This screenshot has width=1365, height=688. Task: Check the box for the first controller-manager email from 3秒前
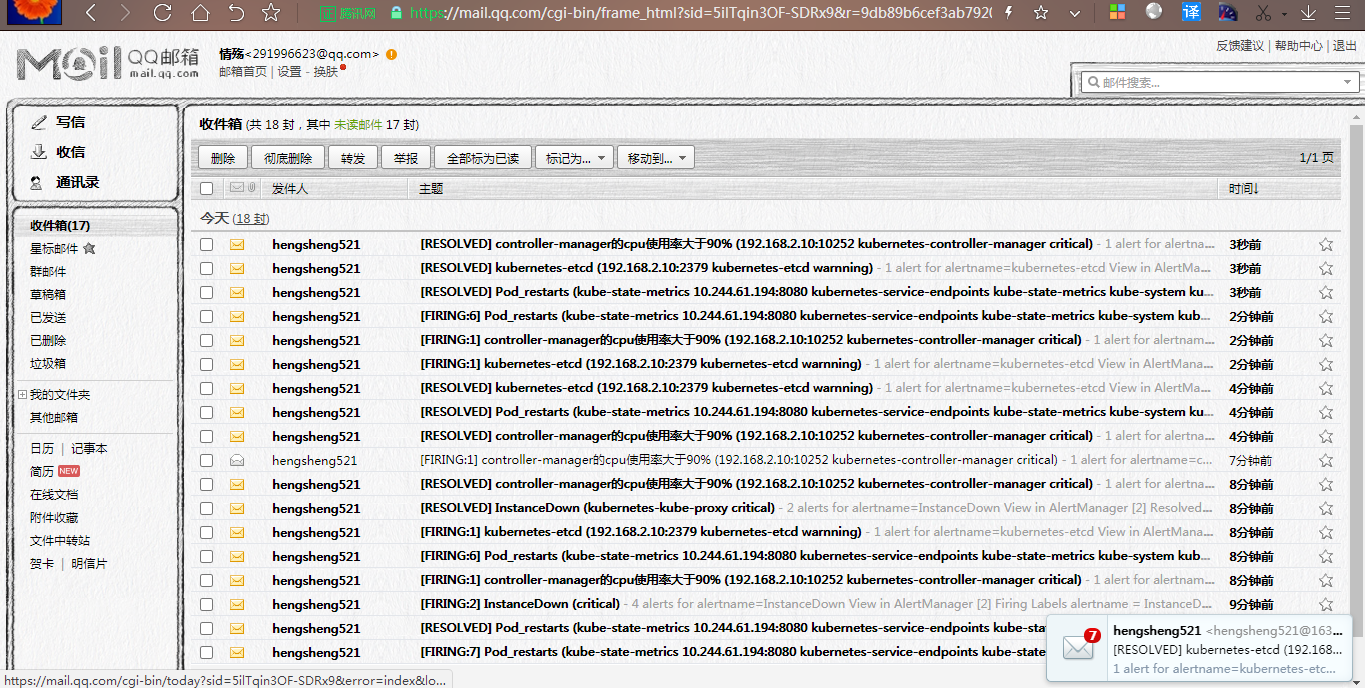click(x=206, y=244)
